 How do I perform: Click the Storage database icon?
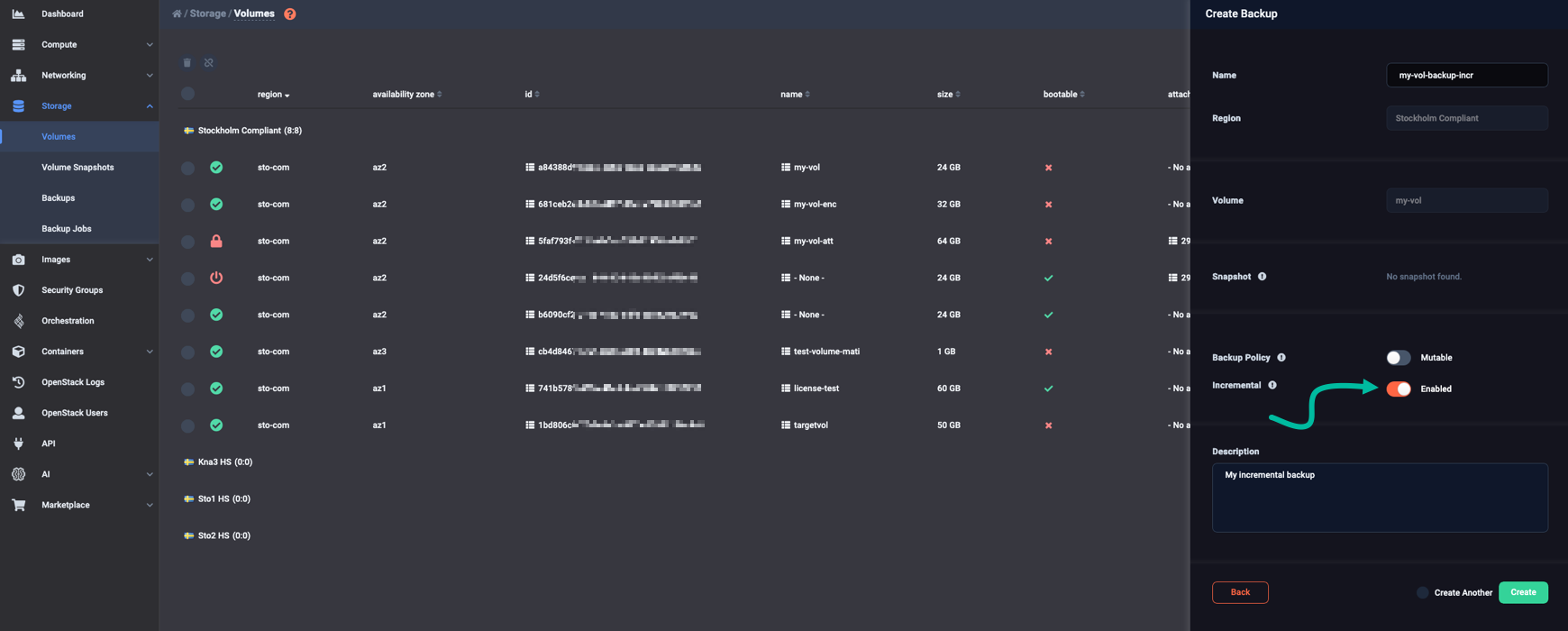[x=18, y=105]
